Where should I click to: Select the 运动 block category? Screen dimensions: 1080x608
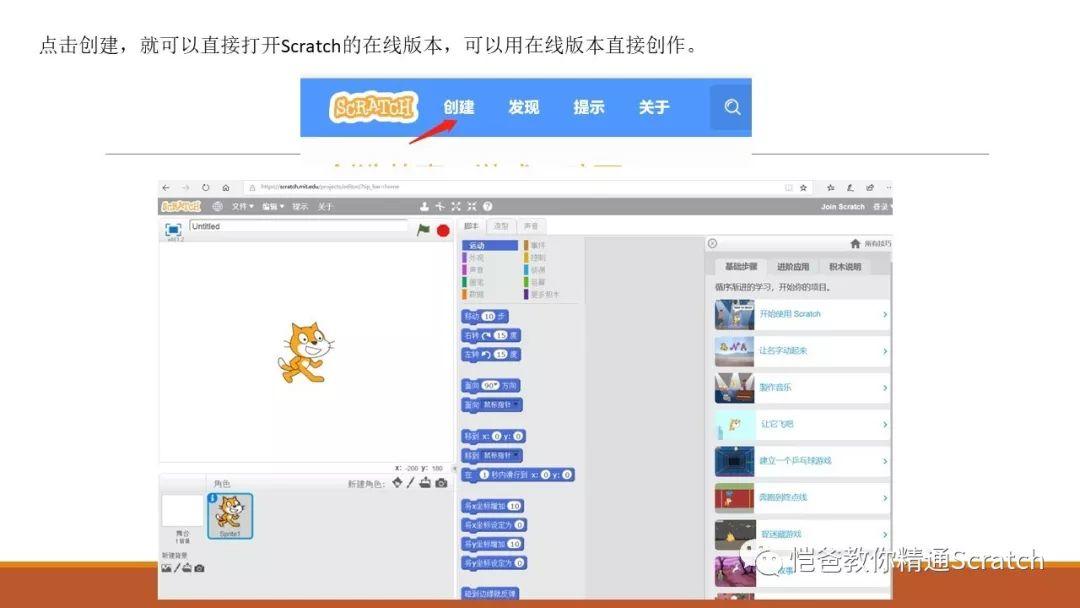pos(490,245)
